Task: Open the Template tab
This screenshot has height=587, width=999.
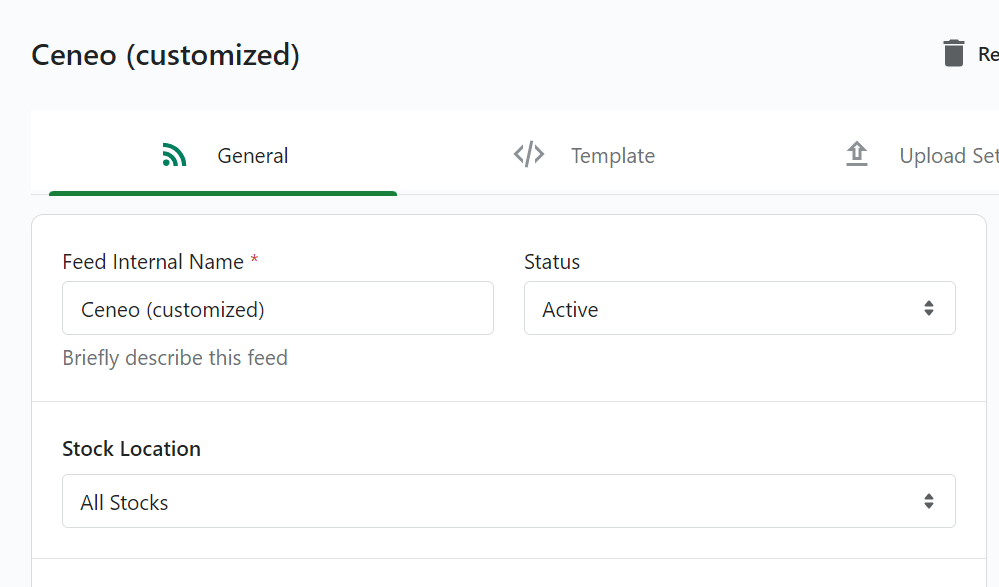Action: (584, 156)
